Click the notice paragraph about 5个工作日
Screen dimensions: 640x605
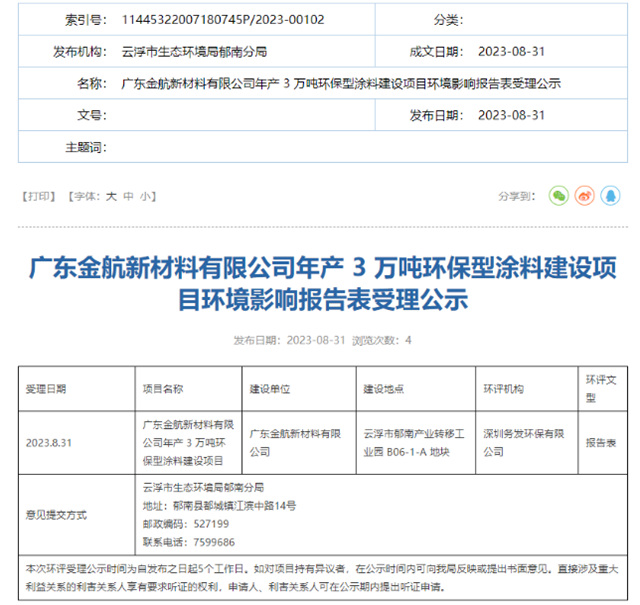point(322,578)
